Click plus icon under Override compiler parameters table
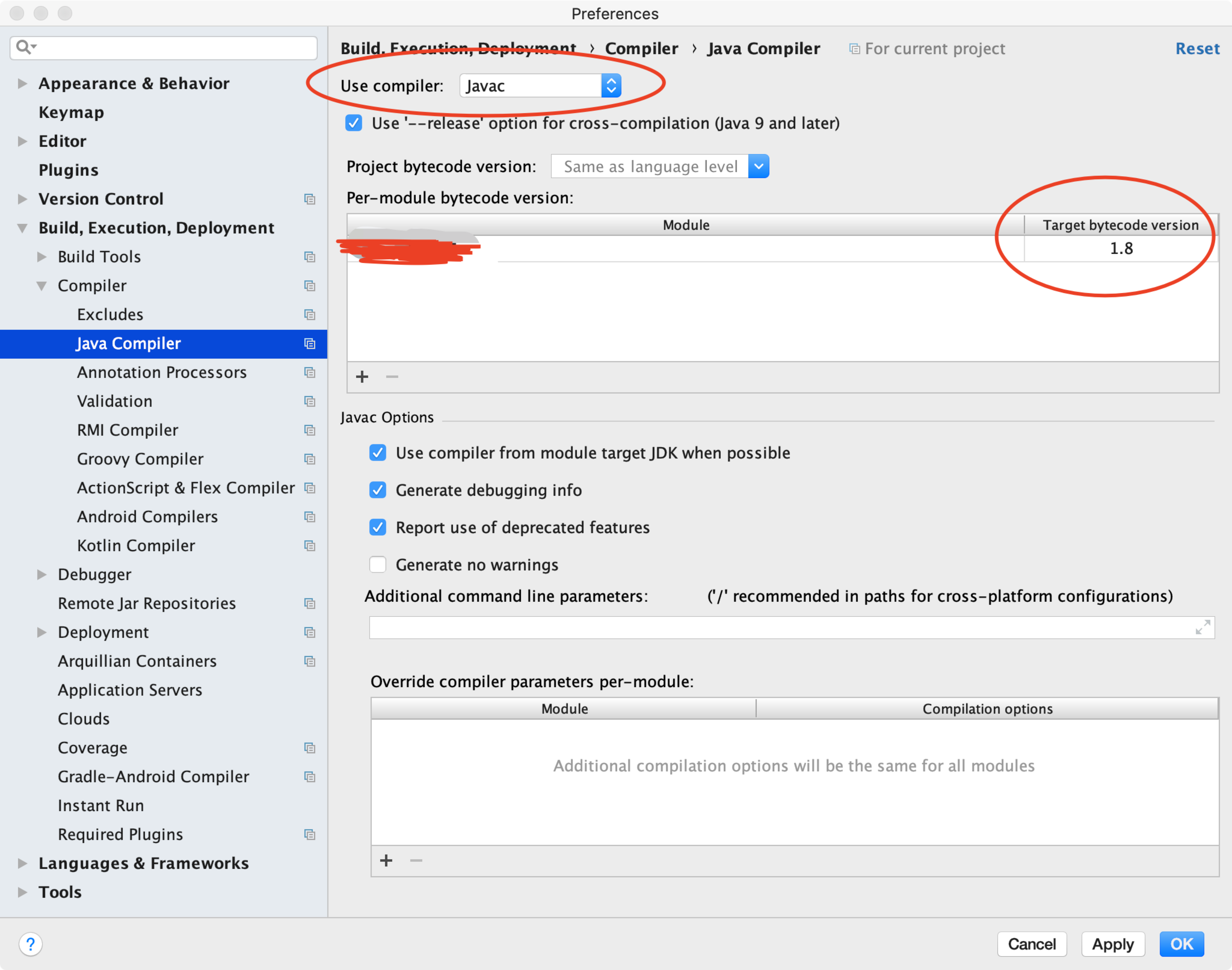The width and height of the screenshot is (1232, 970). point(386,860)
